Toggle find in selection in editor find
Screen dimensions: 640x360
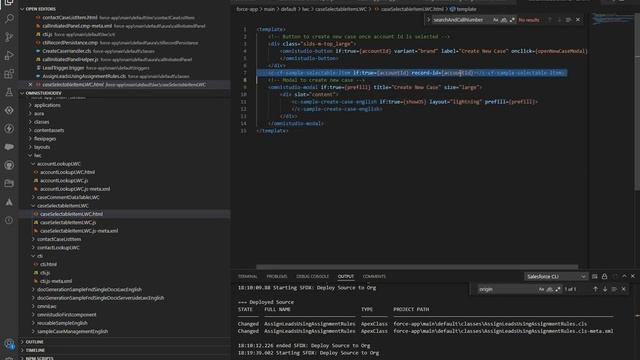click(x=568, y=20)
